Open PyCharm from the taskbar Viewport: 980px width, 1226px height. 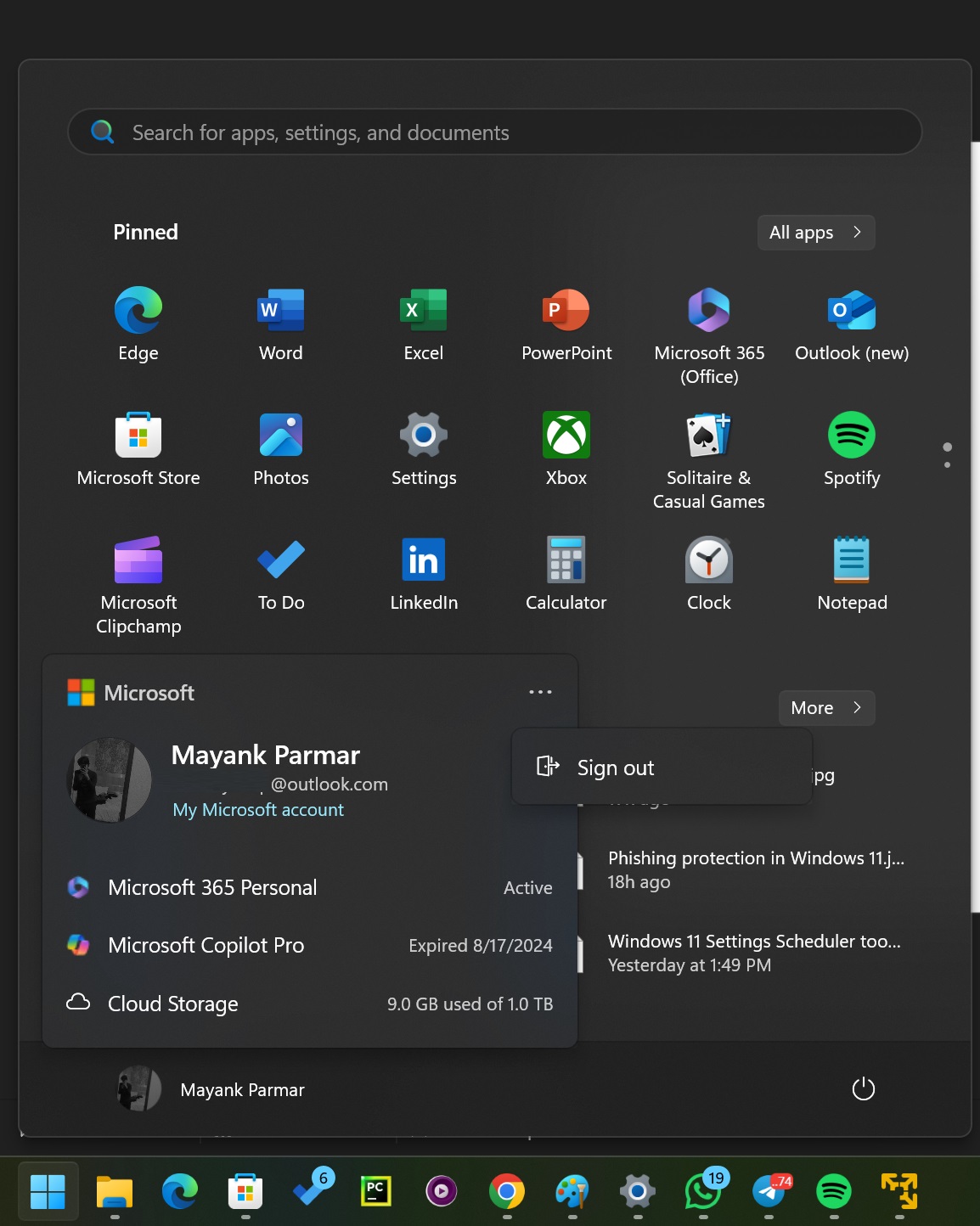tap(375, 1190)
